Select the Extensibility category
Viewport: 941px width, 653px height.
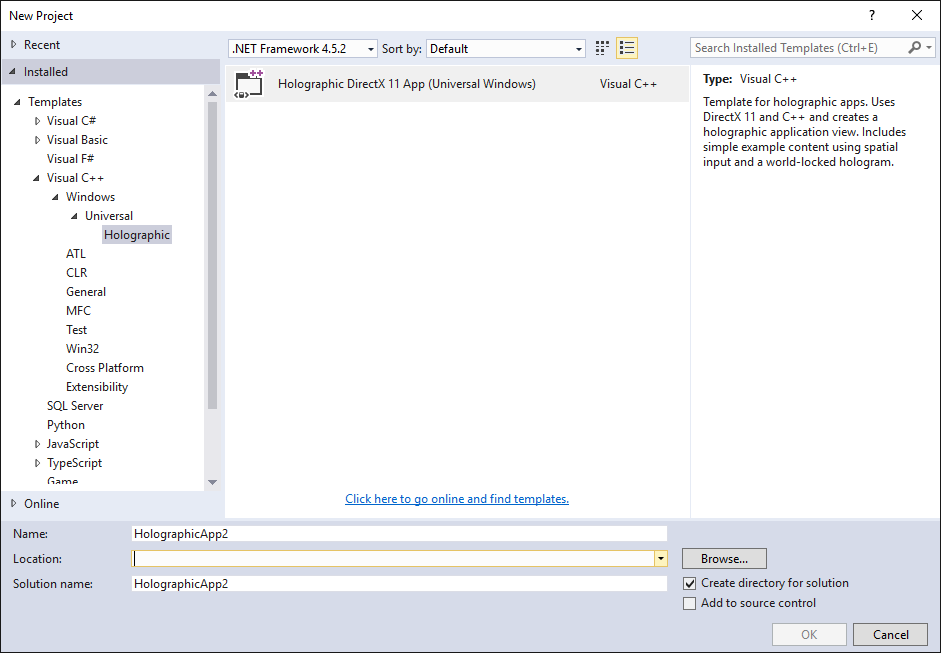(x=97, y=387)
